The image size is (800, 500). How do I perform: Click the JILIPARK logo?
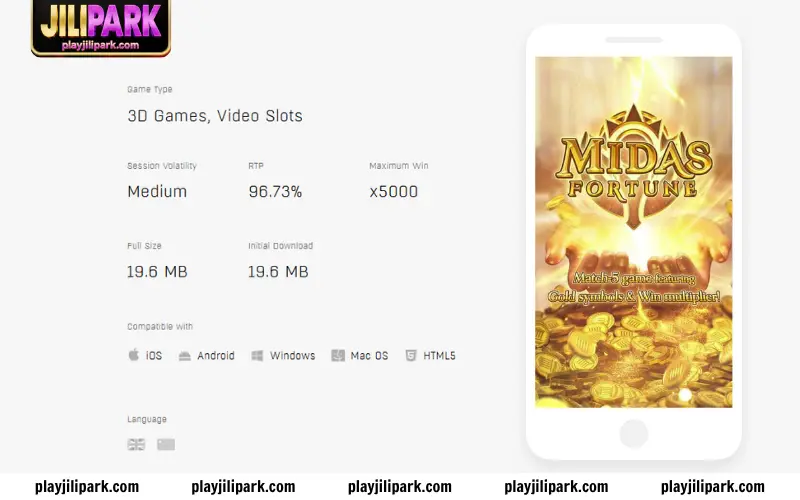coord(101,27)
